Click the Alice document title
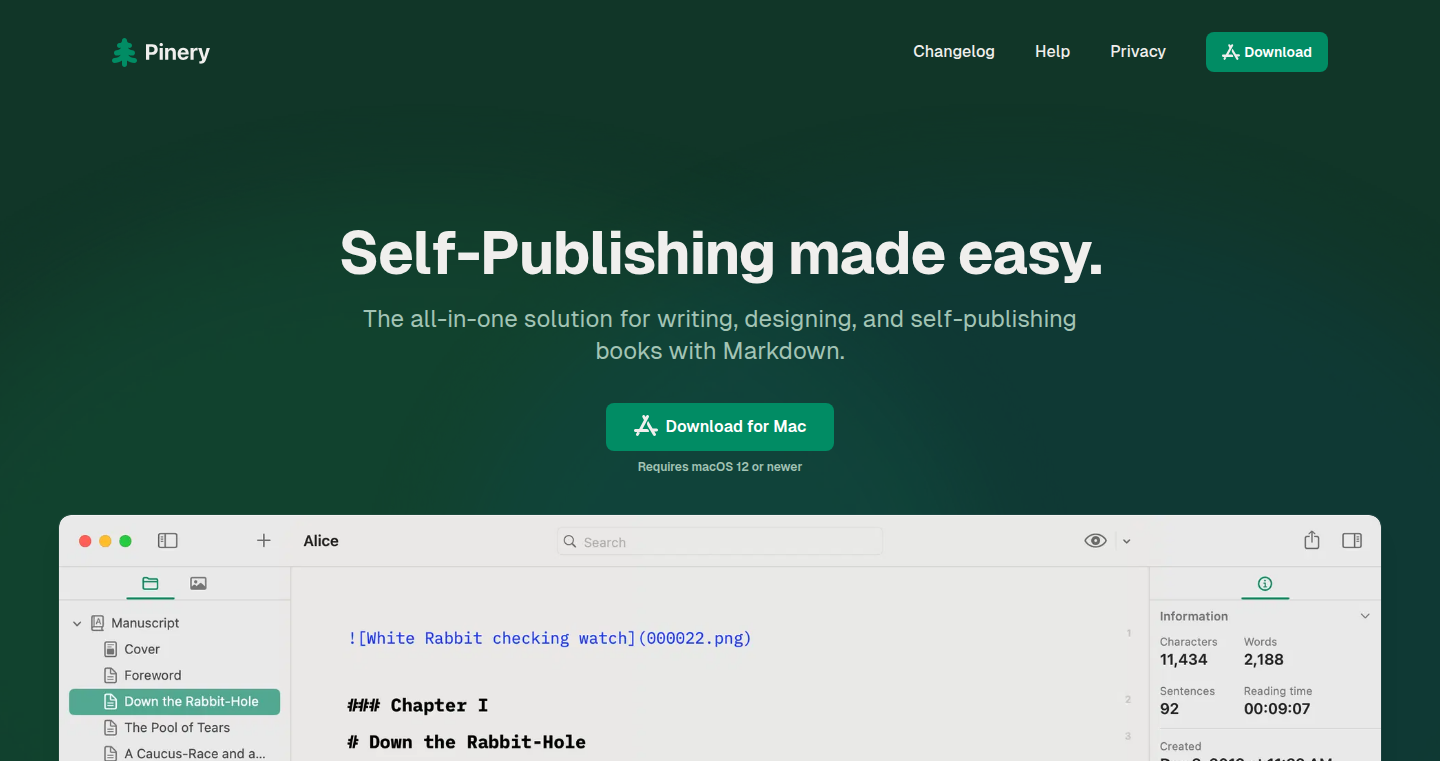The height and width of the screenshot is (761, 1440). (321, 541)
